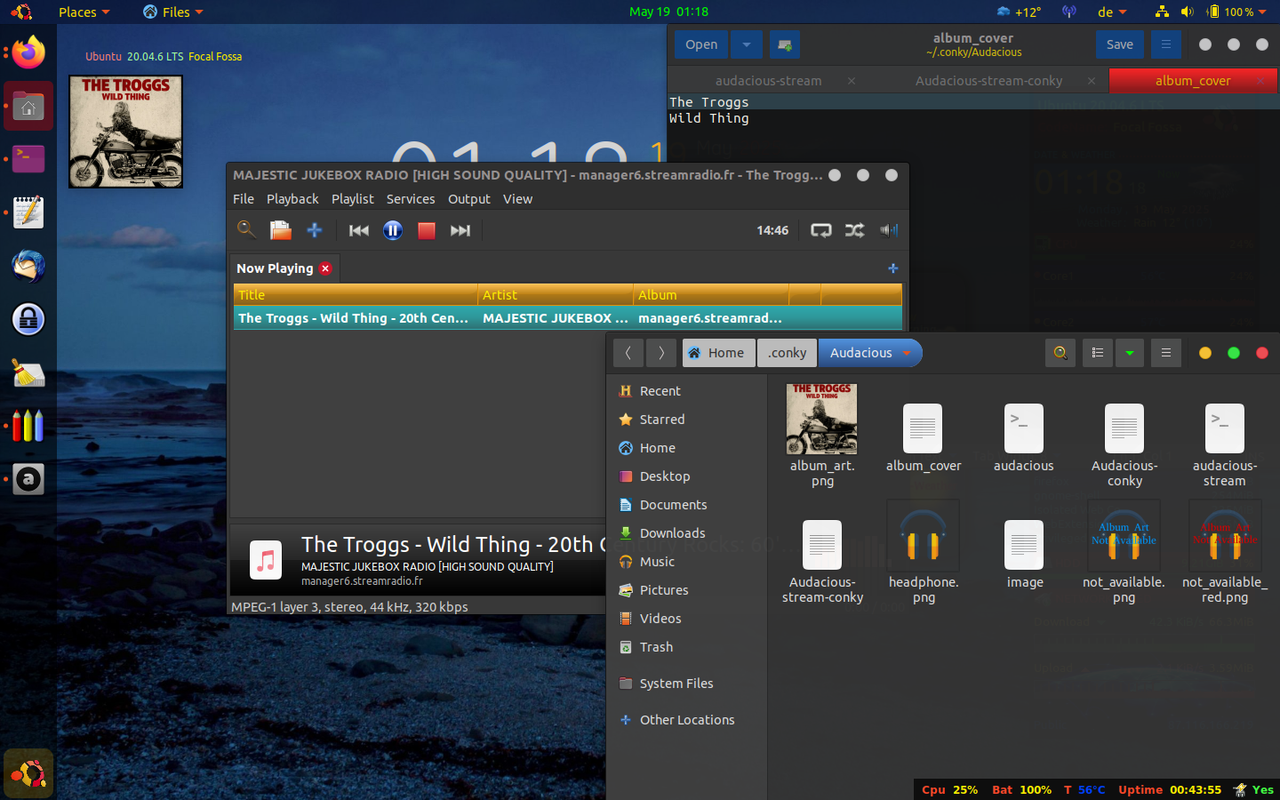Expand the Audacious folder path dropdown
The width and height of the screenshot is (1280, 800).
907,353
